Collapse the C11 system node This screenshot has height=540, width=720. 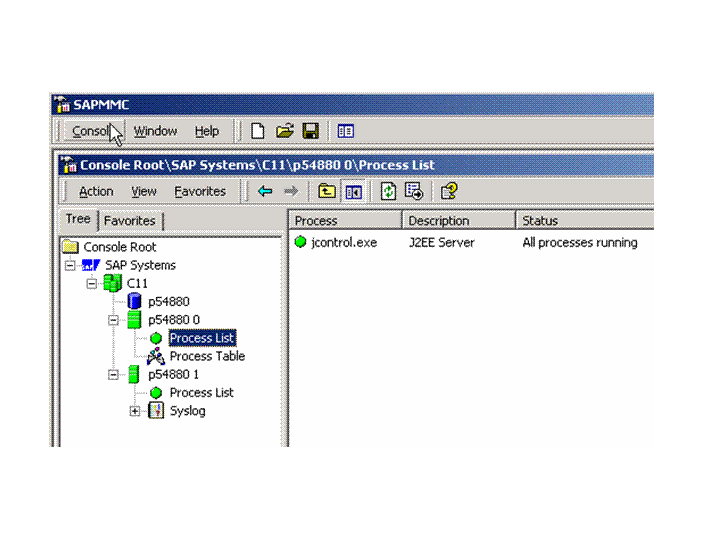pyautogui.click(x=92, y=284)
